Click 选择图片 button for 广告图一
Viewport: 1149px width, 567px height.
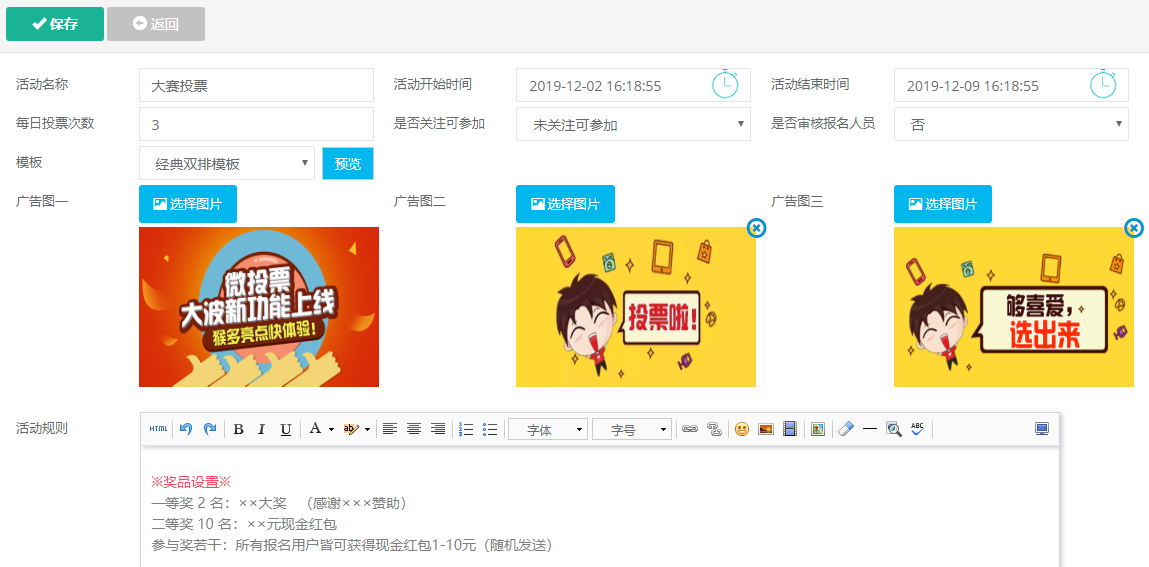pos(188,204)
